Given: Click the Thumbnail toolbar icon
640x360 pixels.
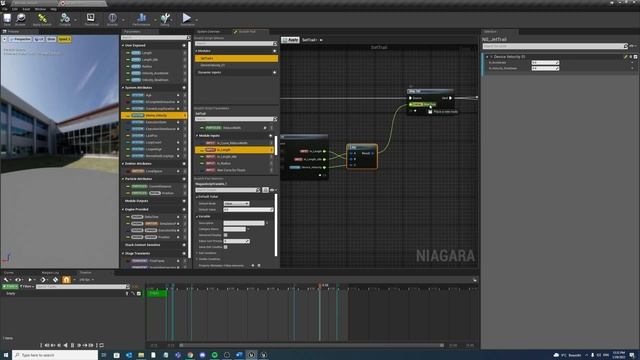Looking at the screenshot, I should tap(91, 19).
